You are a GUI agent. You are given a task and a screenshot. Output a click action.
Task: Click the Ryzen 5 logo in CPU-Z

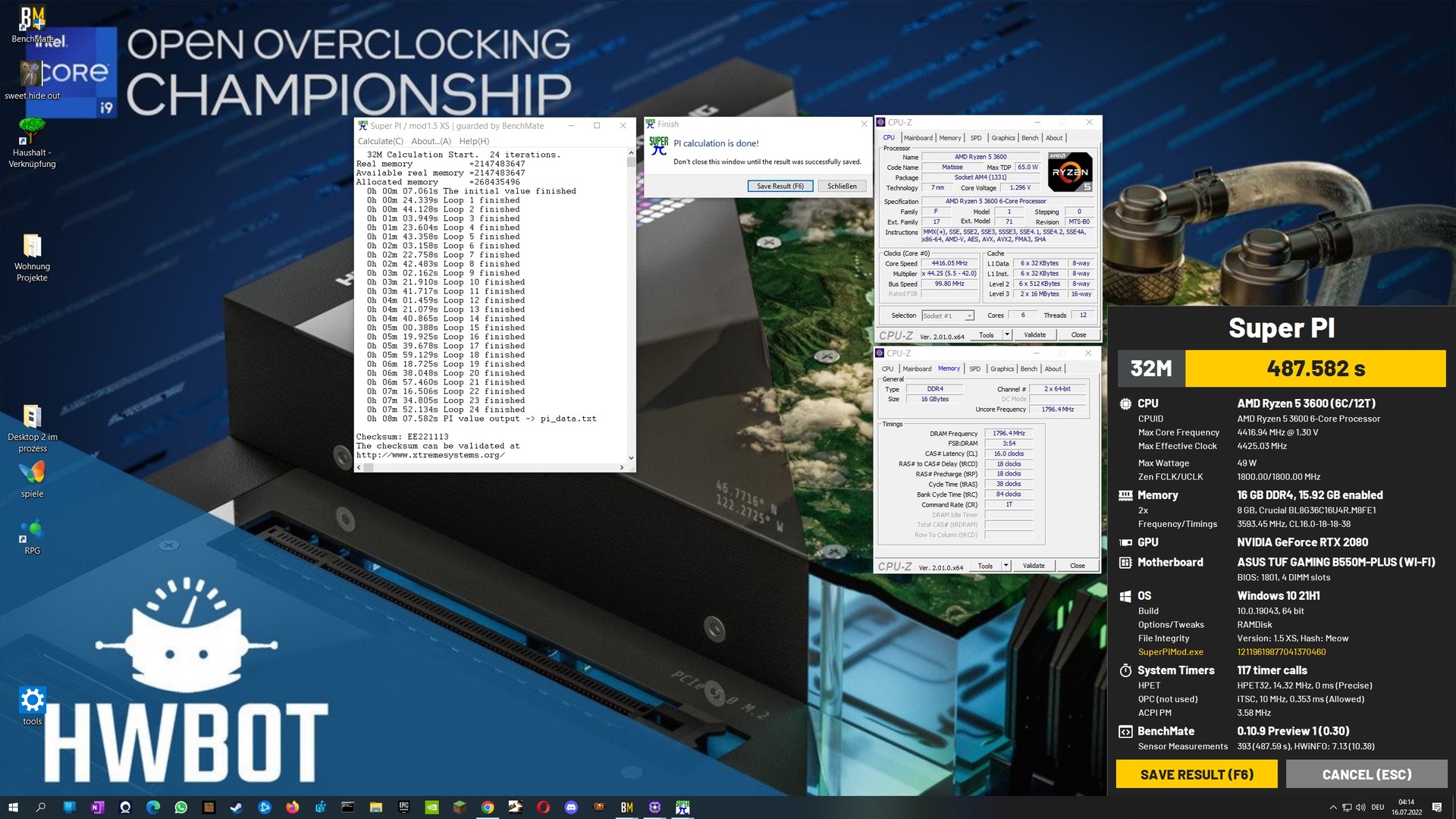(1070, 171)
